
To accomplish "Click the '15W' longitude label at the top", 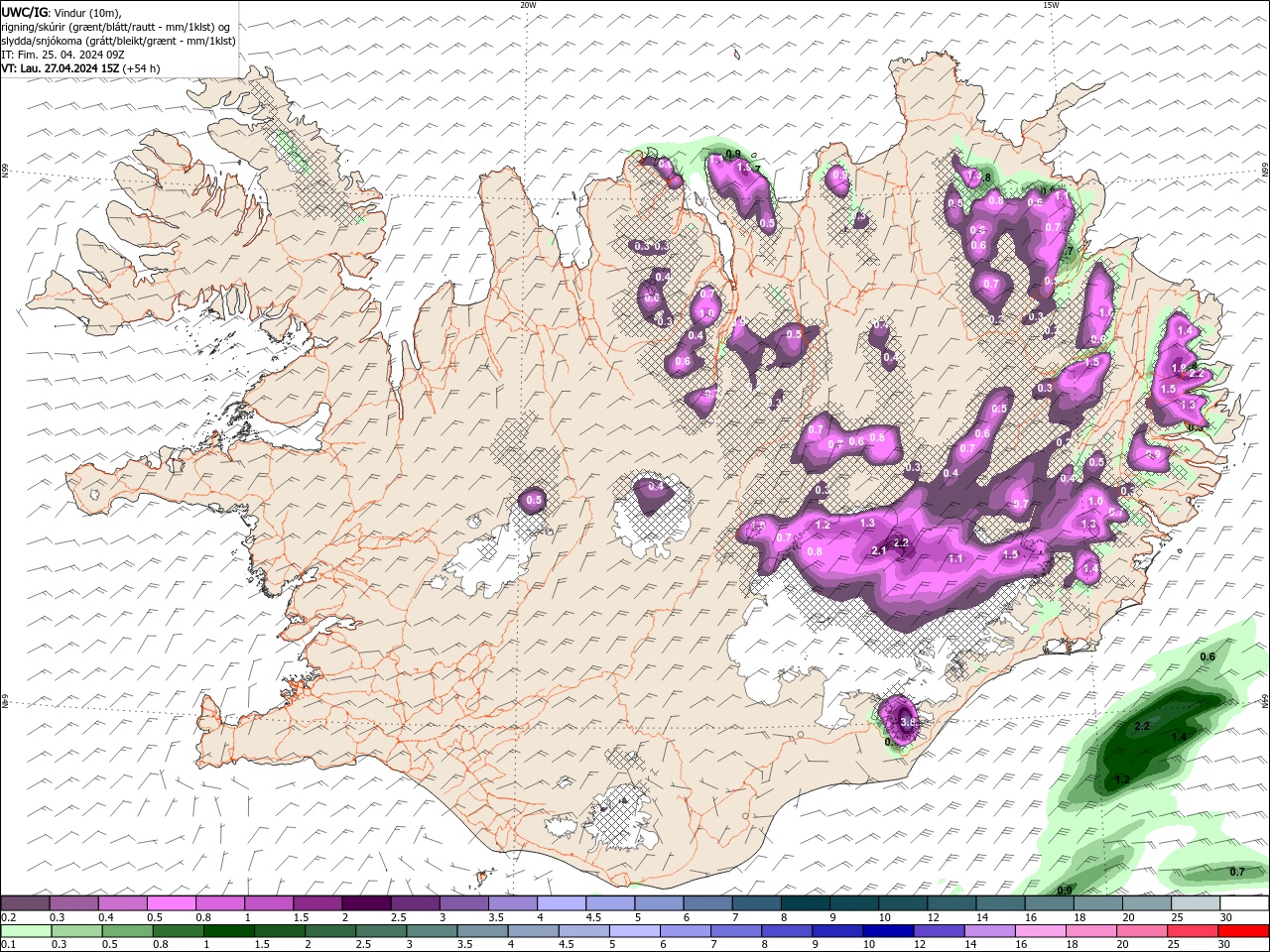I will click(1051, 5).
